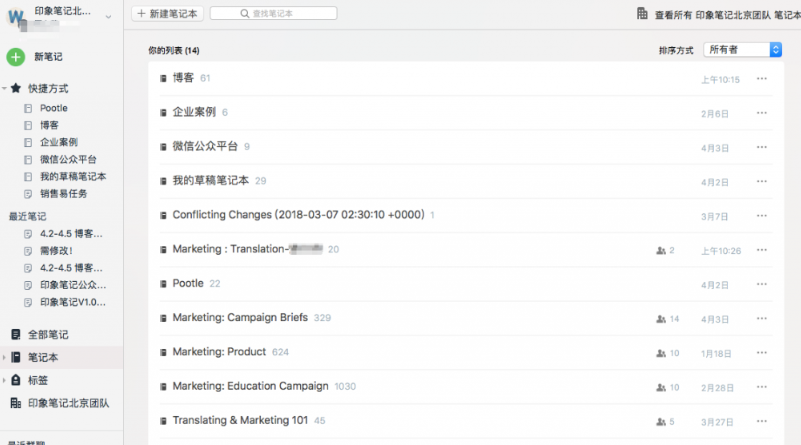Click the tags icon in sidebar
801x445 pixels.
[x=16, y=380]
